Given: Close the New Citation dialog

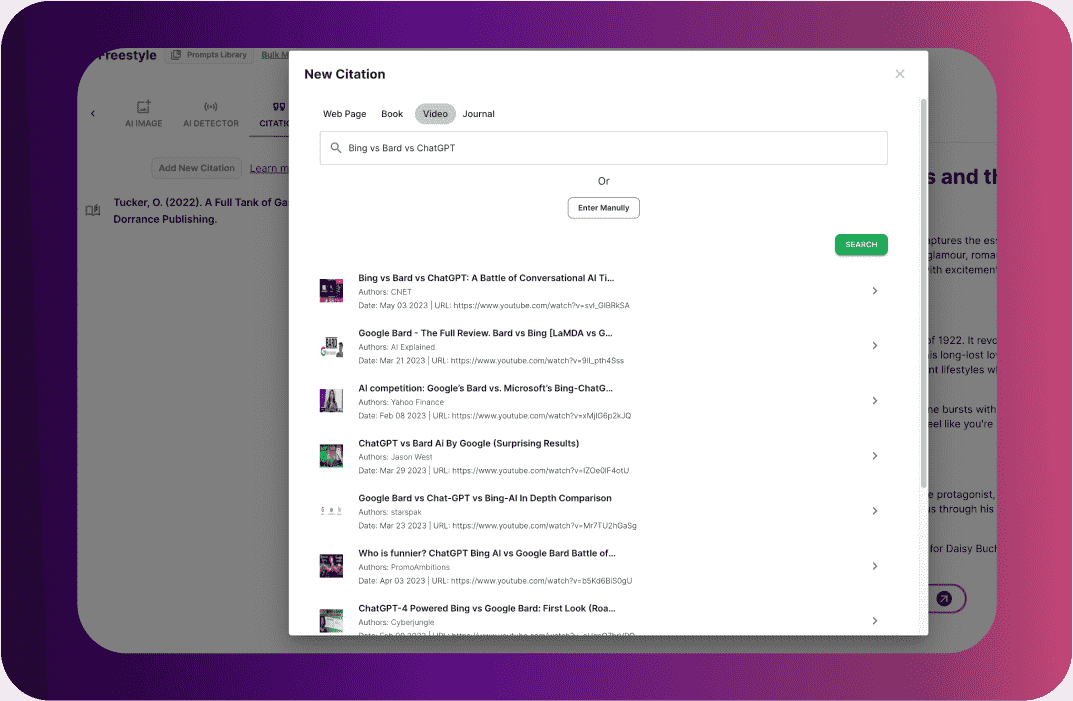Looking at the screenshot, I should pos(900,74).
